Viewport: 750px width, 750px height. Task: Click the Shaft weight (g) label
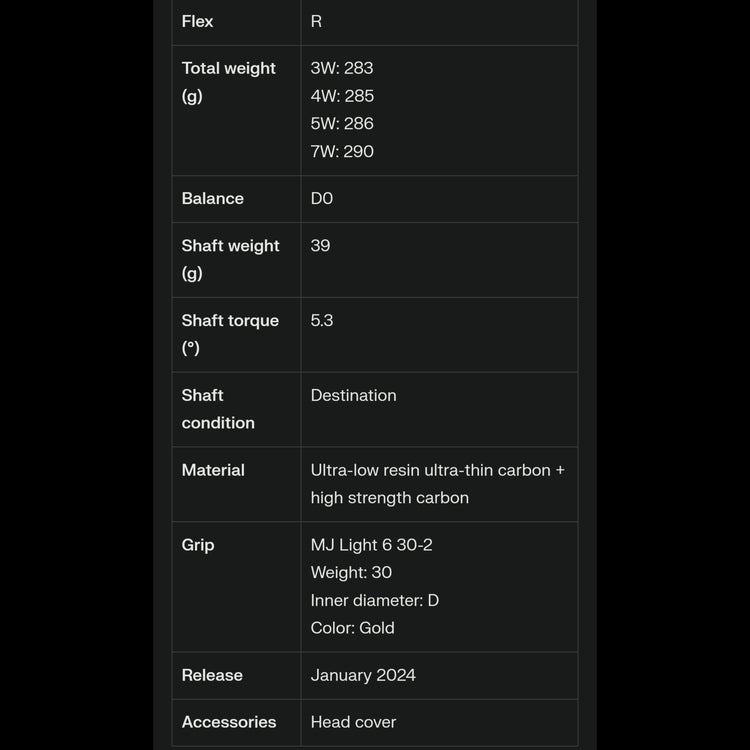(230, 259)
